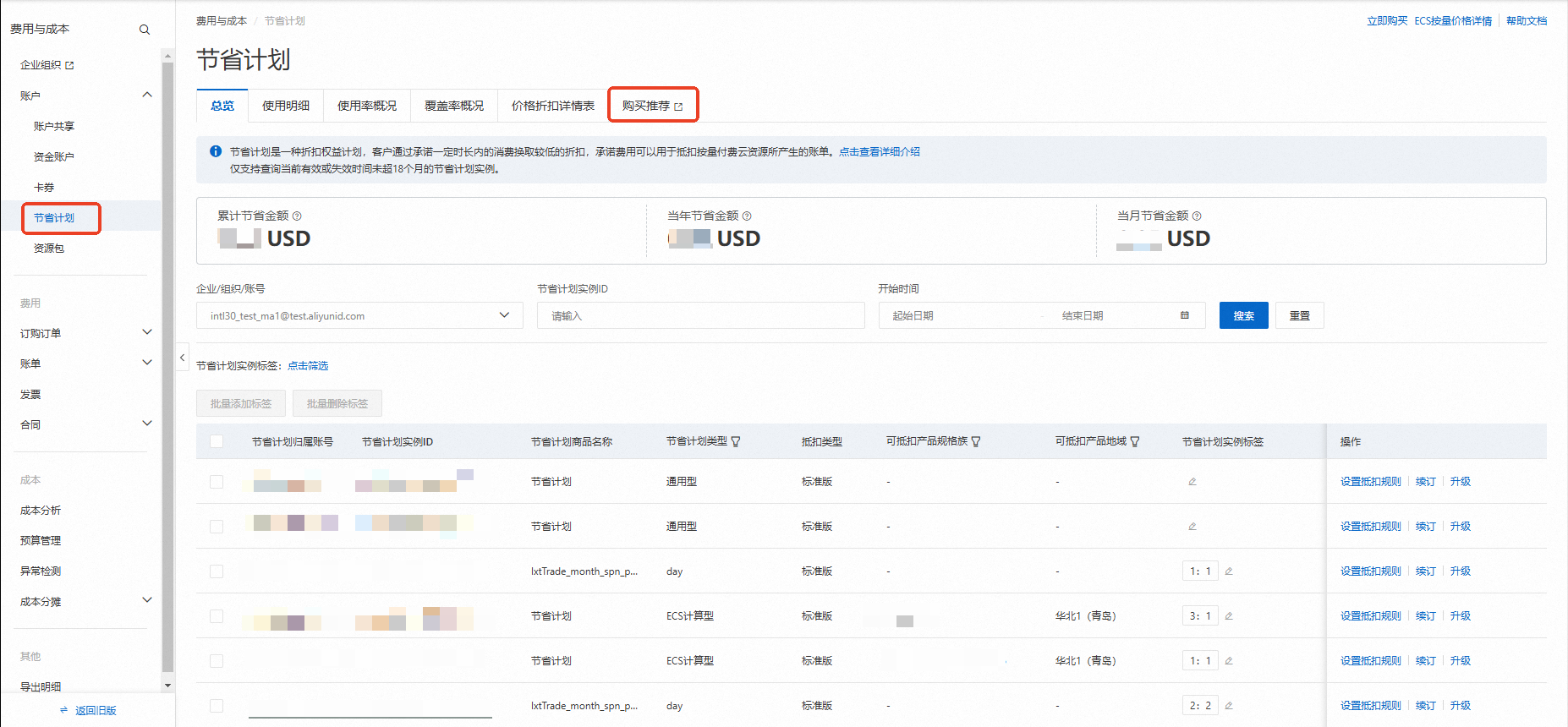Screen dimensions: 1568x727
Task: Open 卡券 in the sidebar
Action: [44, 188]
